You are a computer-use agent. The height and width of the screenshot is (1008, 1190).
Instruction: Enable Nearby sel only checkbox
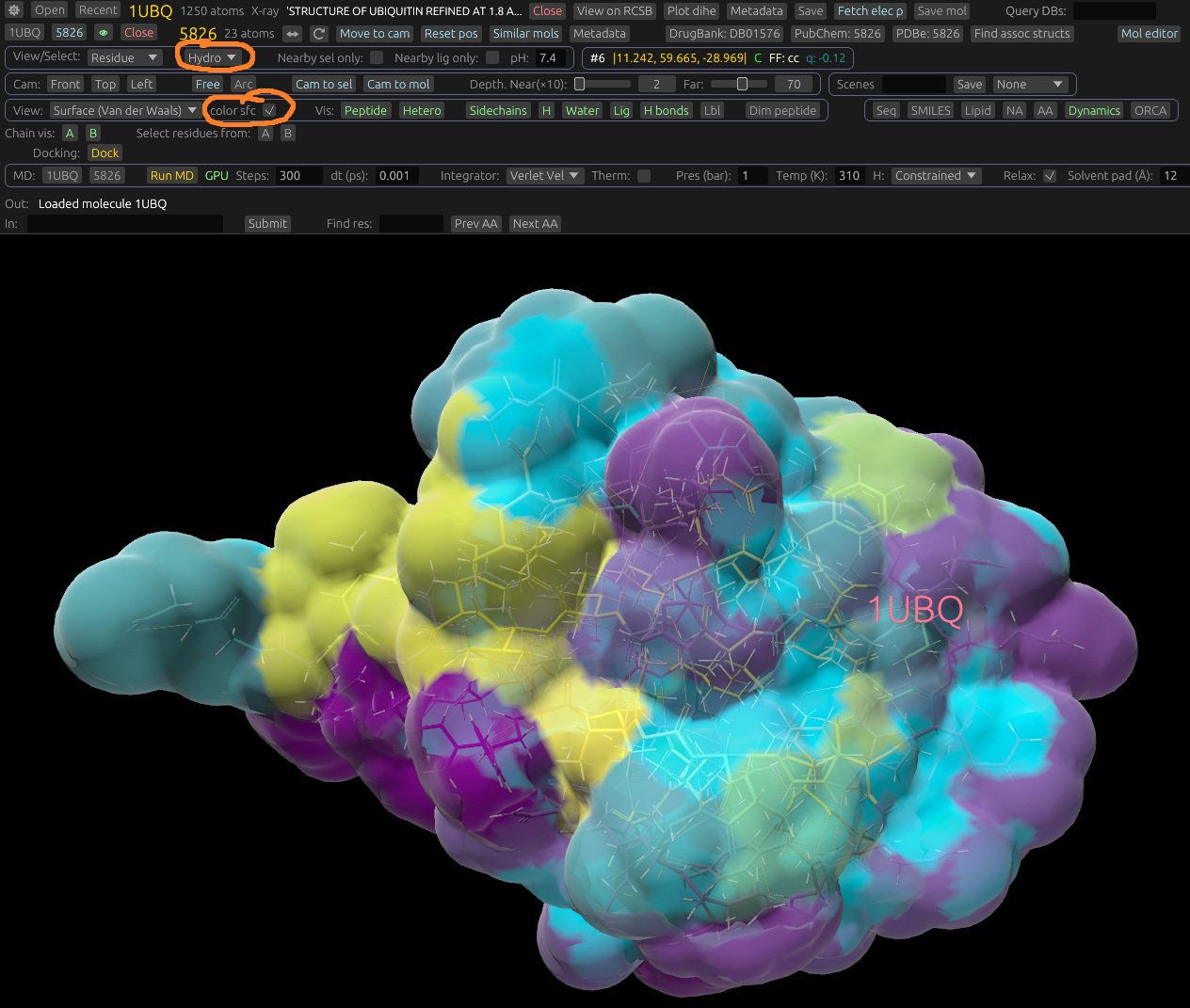click(x=377, y=58)
